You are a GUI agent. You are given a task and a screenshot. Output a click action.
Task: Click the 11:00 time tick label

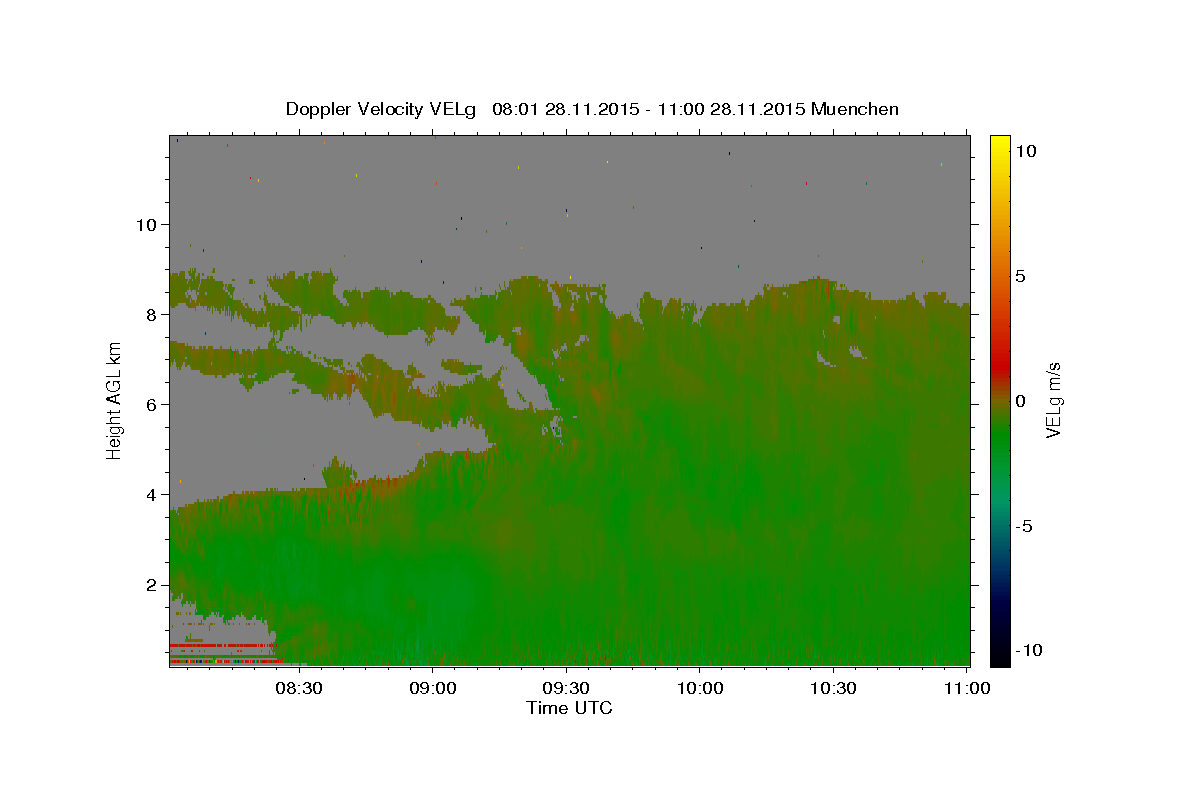966,688
